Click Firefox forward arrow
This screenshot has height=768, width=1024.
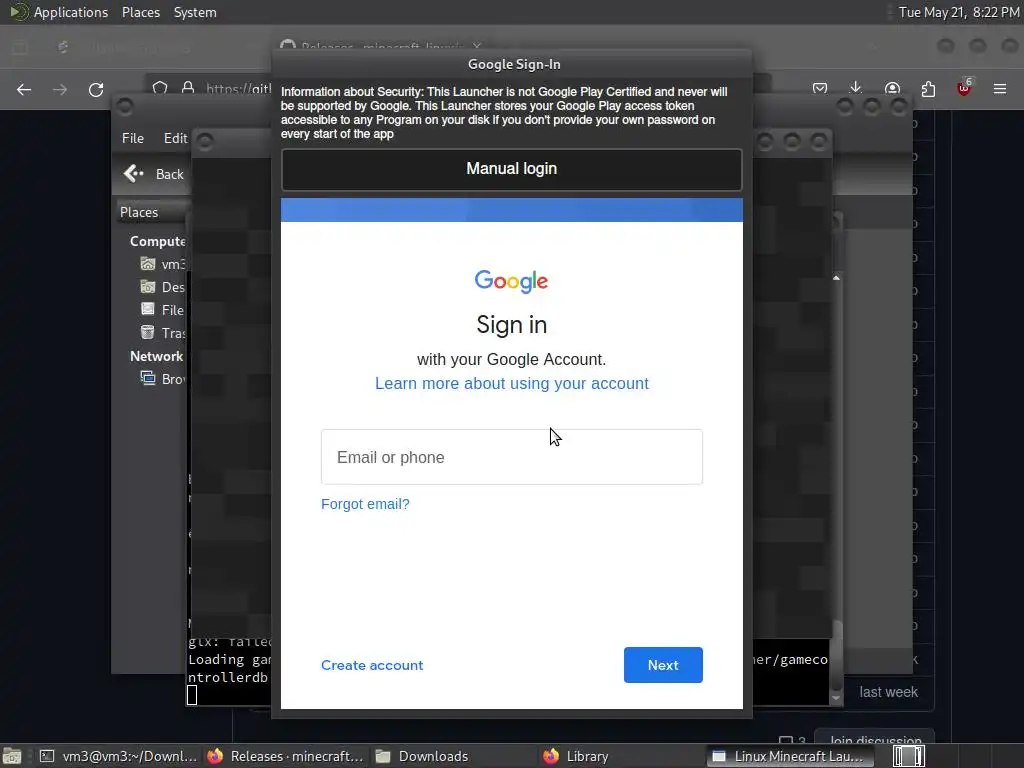(60, 89)
